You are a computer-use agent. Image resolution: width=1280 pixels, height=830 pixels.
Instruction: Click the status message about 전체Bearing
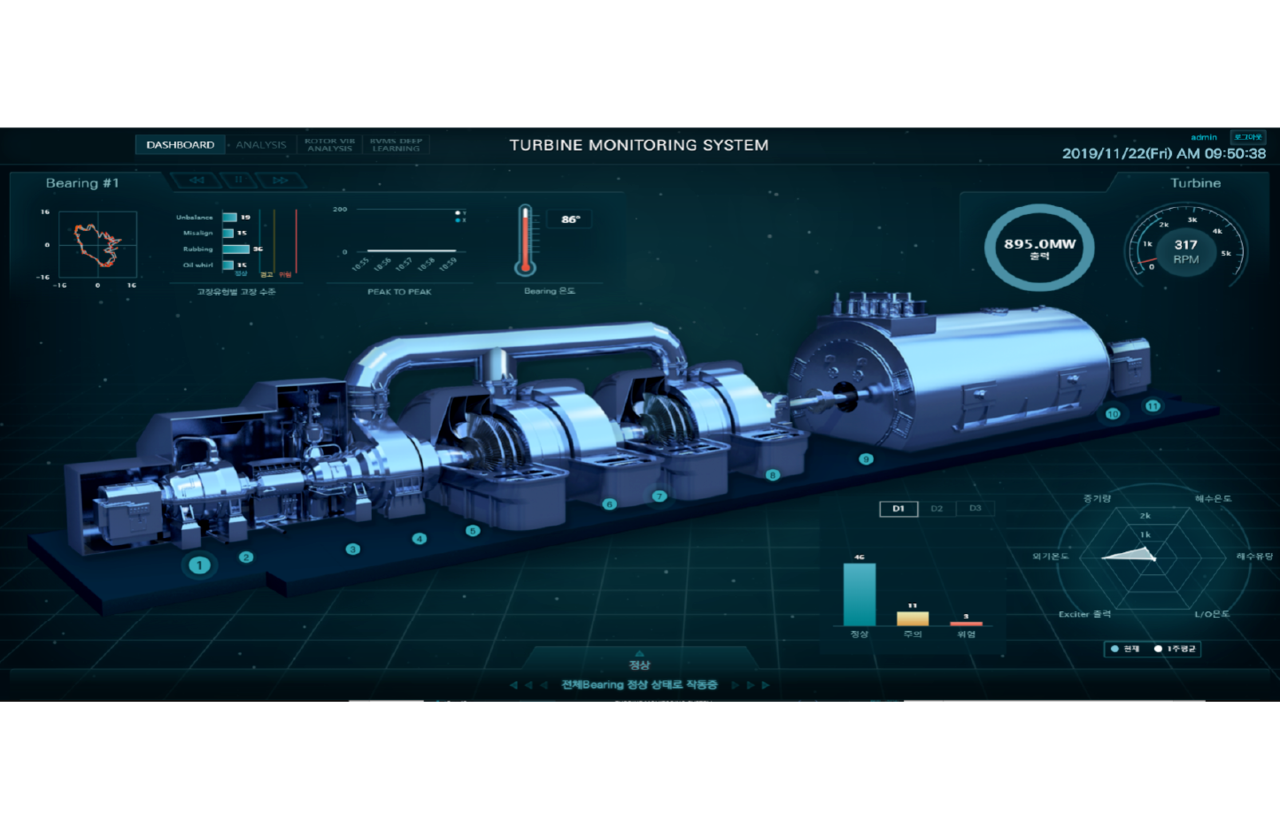point(639,686)
